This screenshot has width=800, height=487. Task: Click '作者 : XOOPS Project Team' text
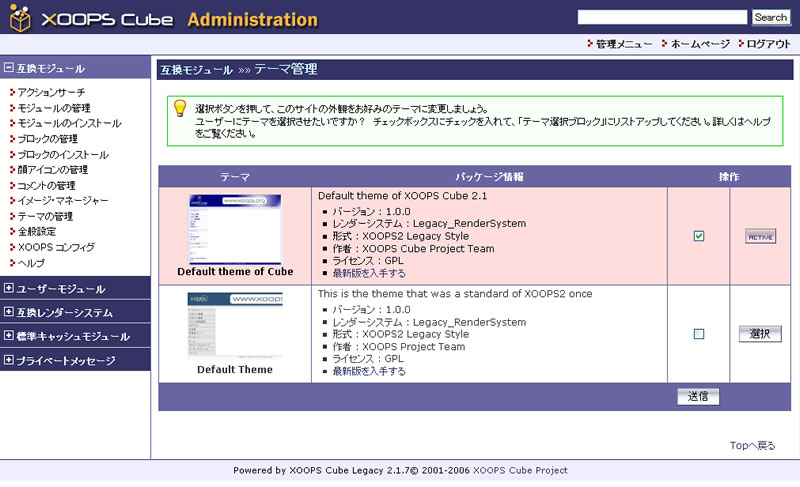(399, 347)
